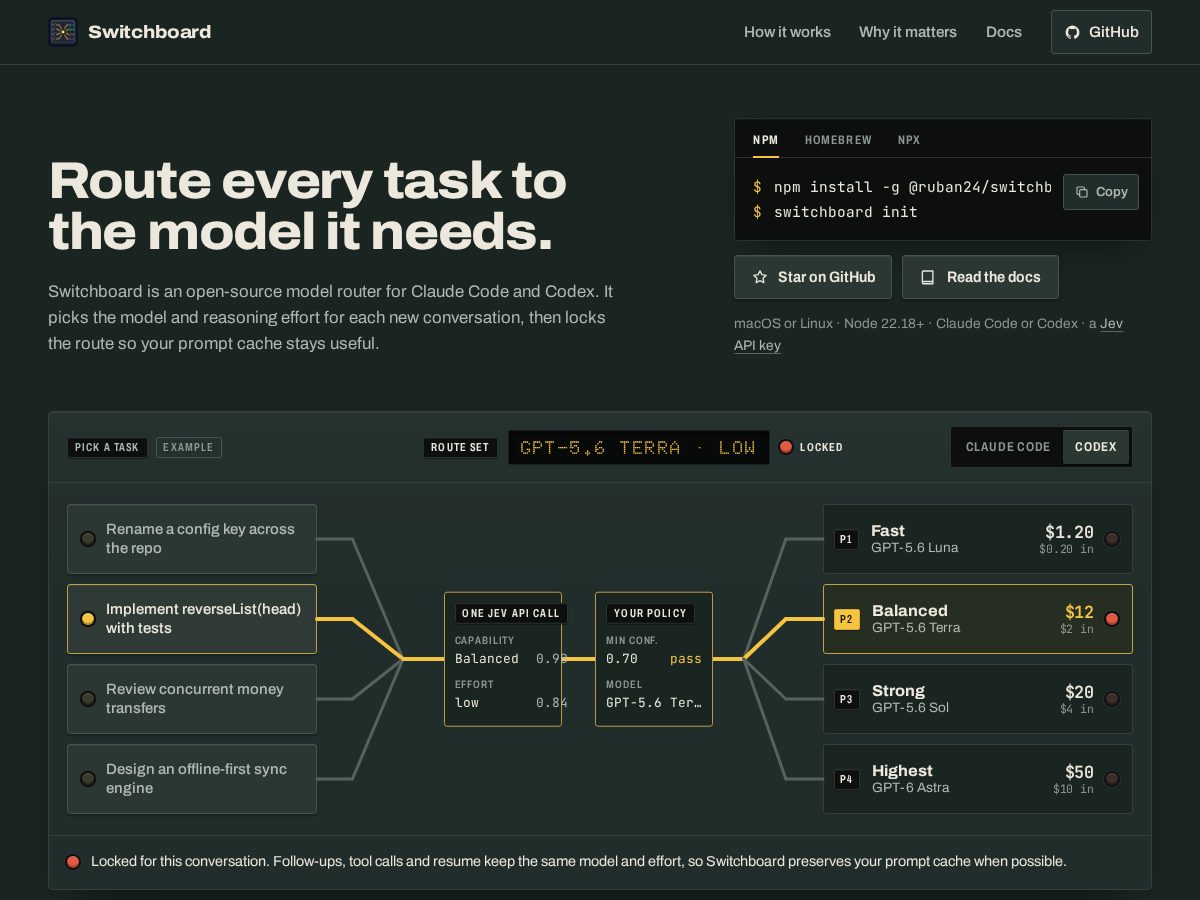Choose the Strong GPT-5.6 Sol tier
The height and width of the screenshot is (900, 1200).
[x=978, y=699]
